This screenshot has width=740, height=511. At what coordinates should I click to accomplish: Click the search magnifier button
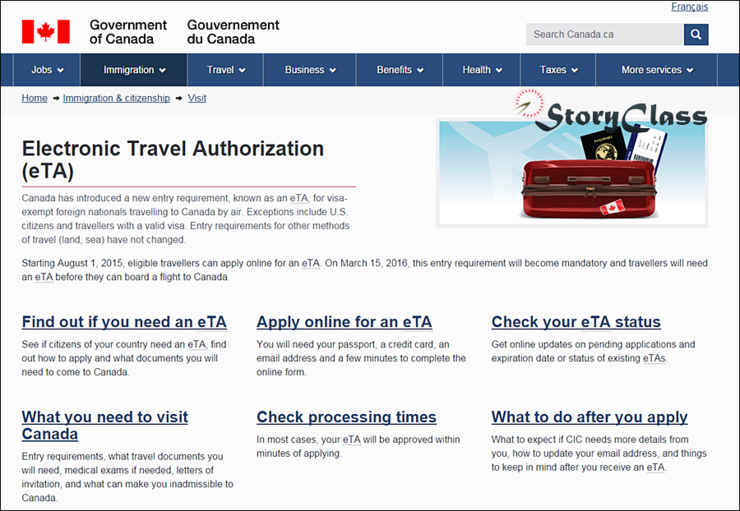click(696, 34)
